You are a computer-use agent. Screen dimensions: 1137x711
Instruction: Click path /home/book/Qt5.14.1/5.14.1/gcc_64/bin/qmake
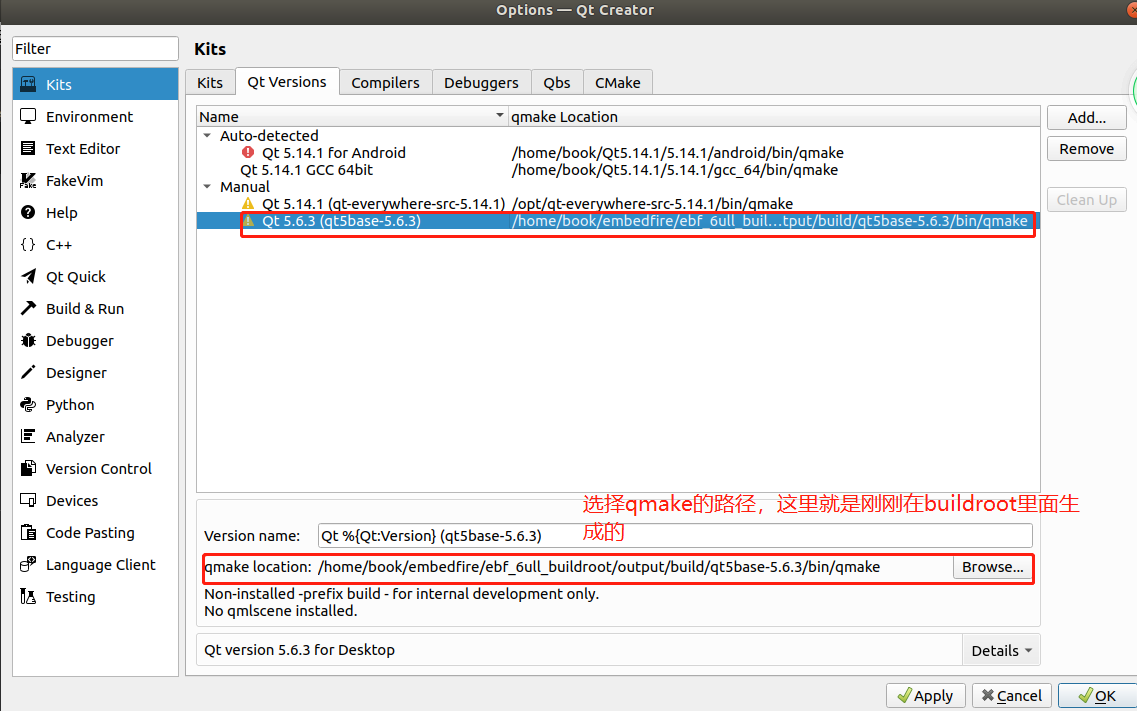[674, 170]
